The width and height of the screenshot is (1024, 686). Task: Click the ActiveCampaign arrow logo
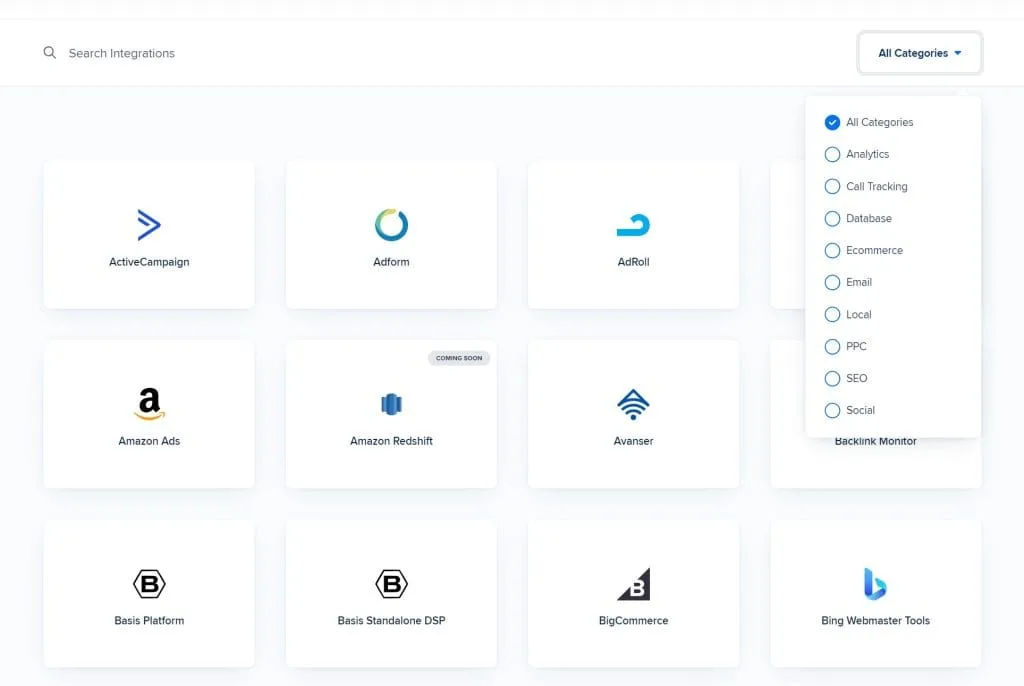tap(149, 225)
